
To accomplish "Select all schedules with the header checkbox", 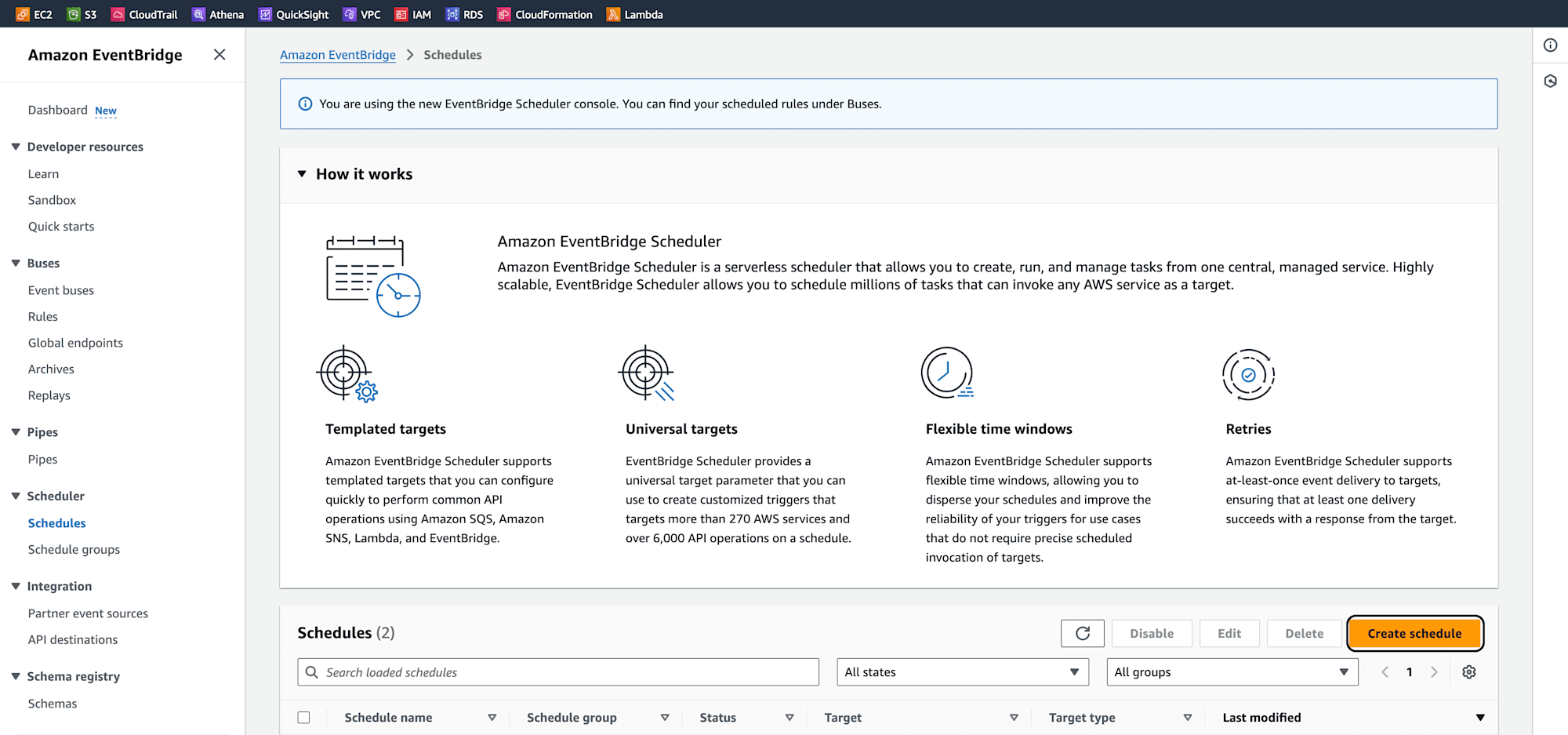I will pos(303,717).
